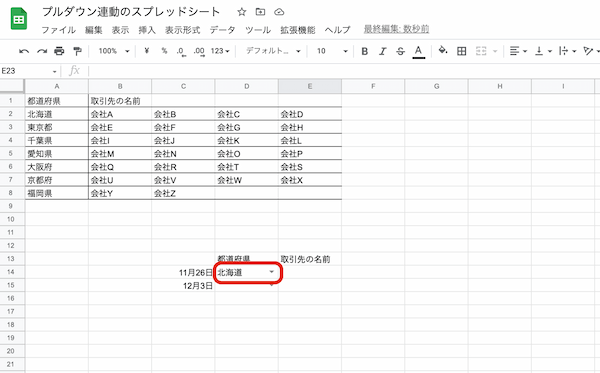Viewport: 600px width, 373px height.
Task: Select cell containing 11月26日
Action: tap(183, 272)
